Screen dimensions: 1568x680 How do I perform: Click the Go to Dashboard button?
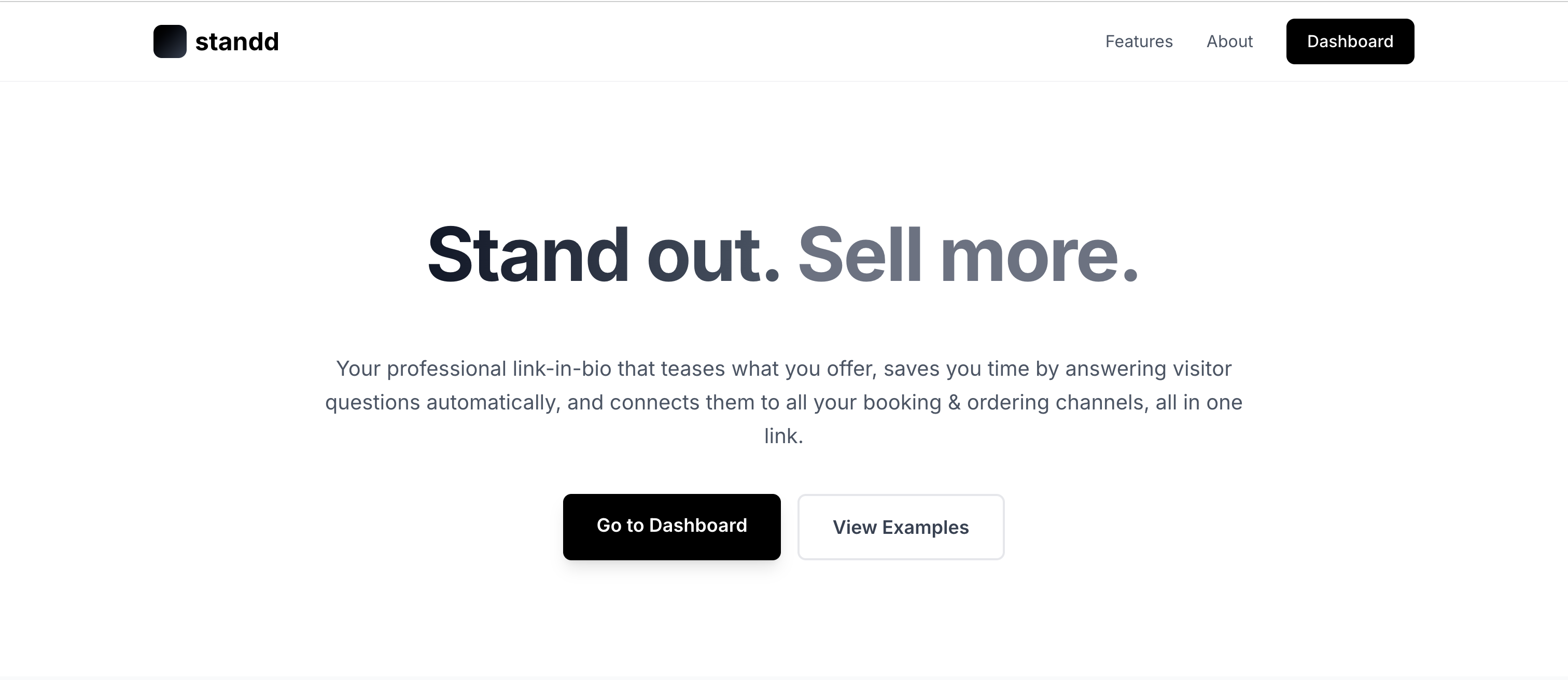click(672, 526)
